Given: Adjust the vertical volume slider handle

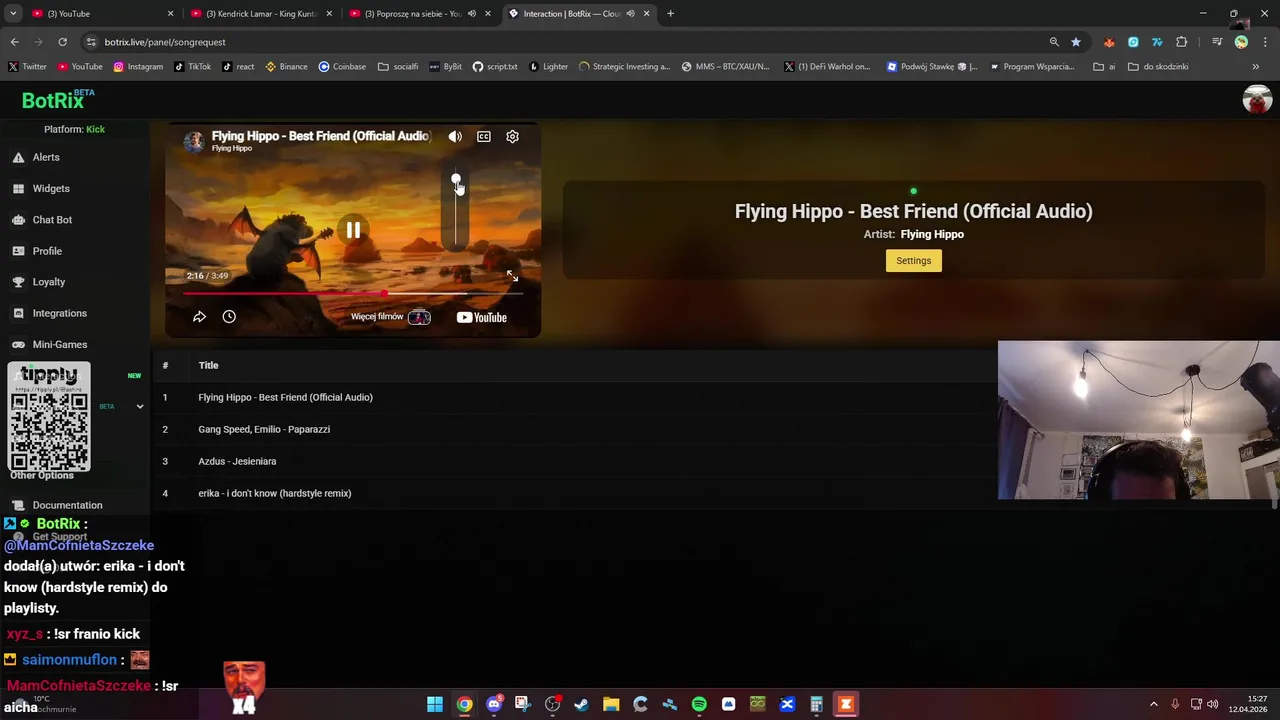Looking at the screenshot, I should point(456,181).
